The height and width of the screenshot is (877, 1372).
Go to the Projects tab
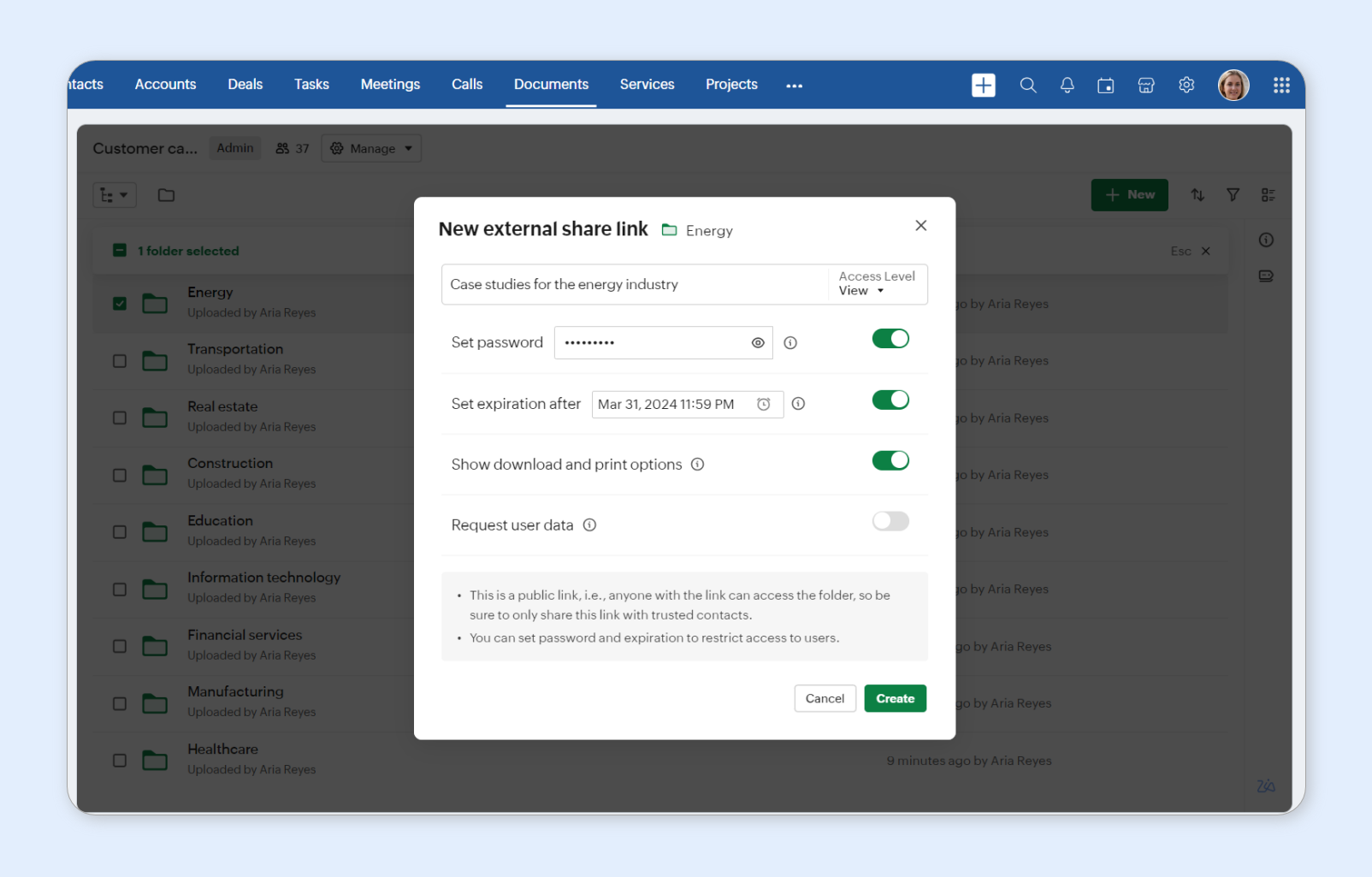pyautogui.click(x=730, y=85)
